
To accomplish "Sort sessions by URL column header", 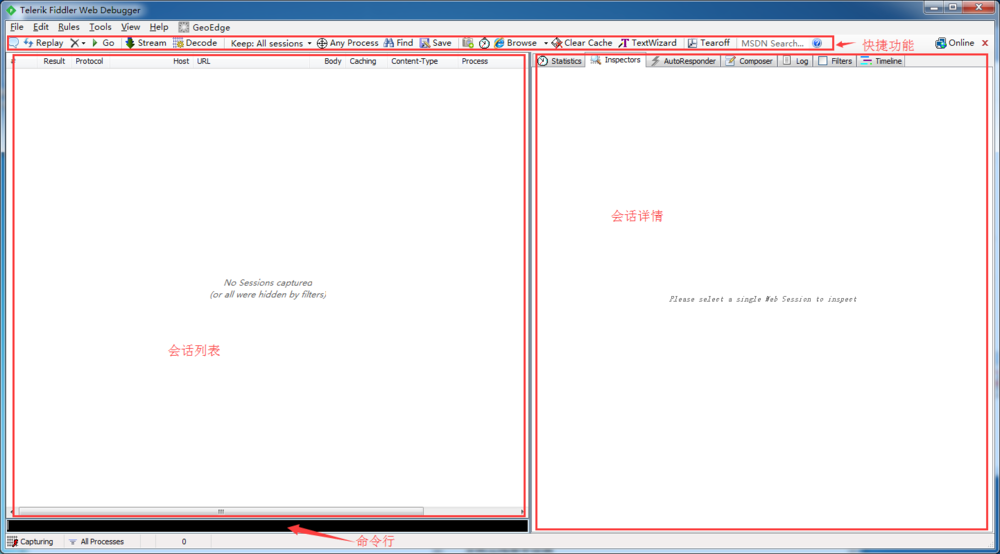I will click(203, 61).
